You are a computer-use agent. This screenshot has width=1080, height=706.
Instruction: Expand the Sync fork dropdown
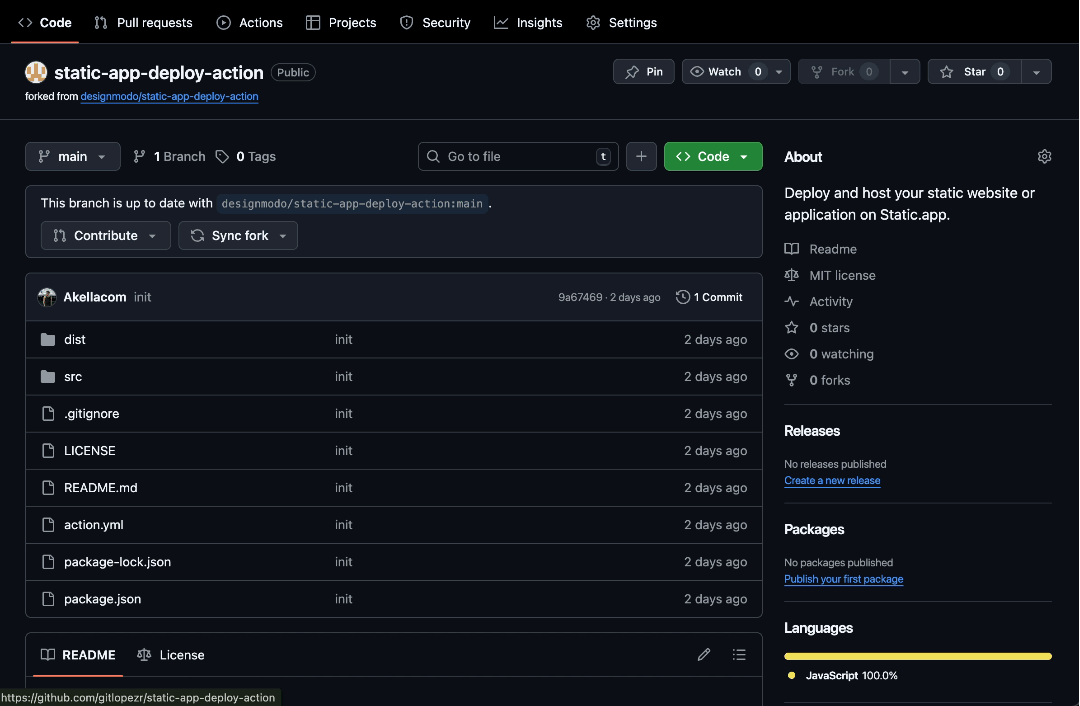click(238, 236)
